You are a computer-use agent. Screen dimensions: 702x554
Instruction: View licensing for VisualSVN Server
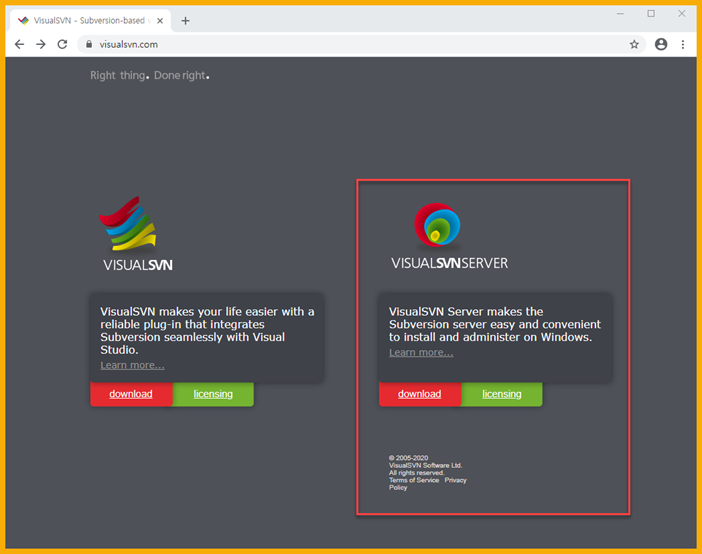coord(502,394)
